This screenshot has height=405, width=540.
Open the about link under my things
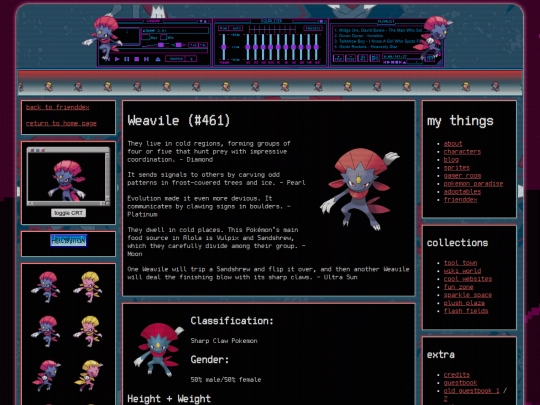453,144
